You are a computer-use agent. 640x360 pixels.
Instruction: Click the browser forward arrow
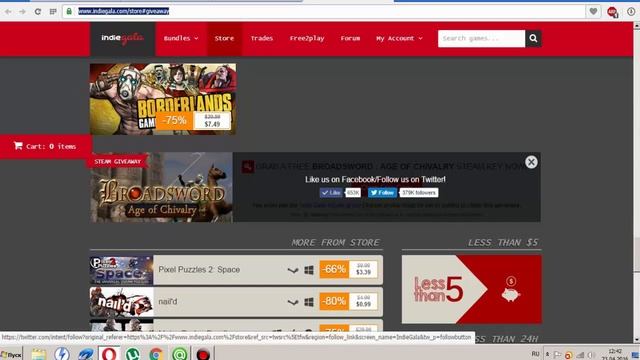click(22, 12)
